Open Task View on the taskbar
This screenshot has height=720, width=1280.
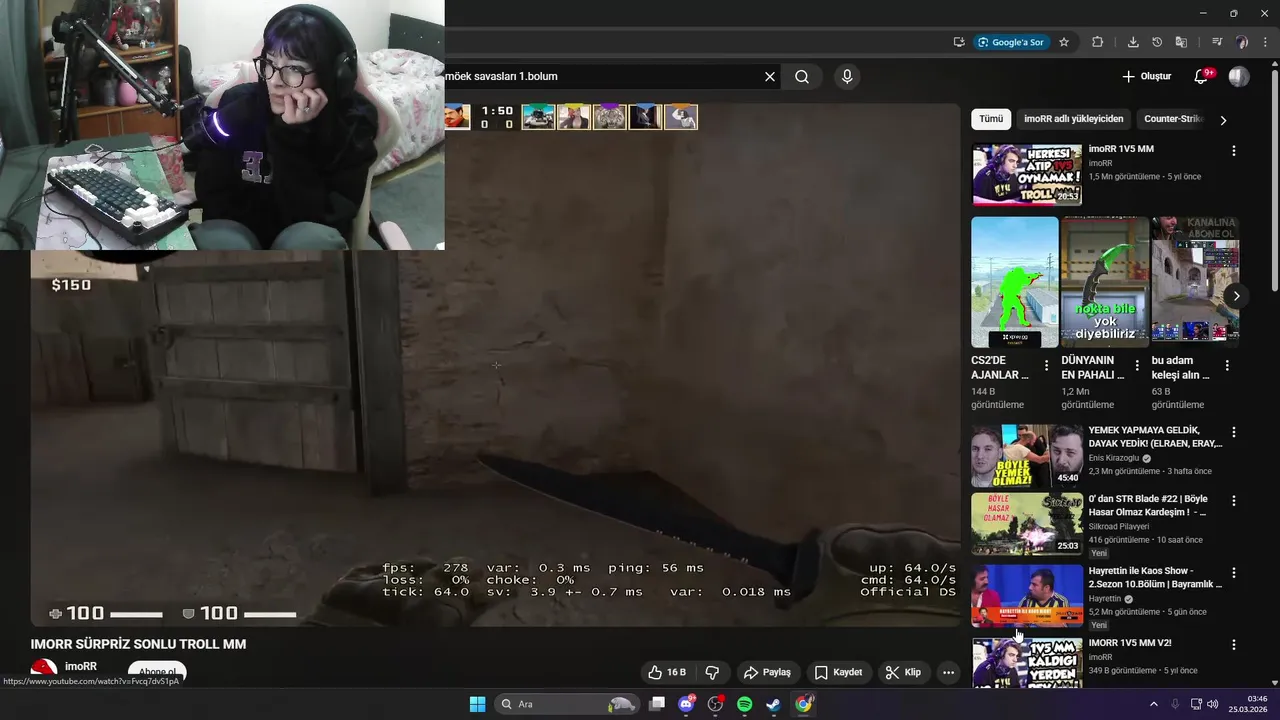(657, 704)
